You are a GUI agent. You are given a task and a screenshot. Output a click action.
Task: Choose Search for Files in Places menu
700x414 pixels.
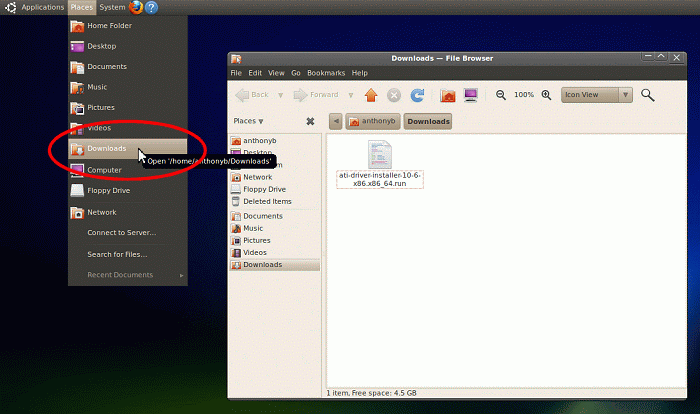click(x=128, y=255)
